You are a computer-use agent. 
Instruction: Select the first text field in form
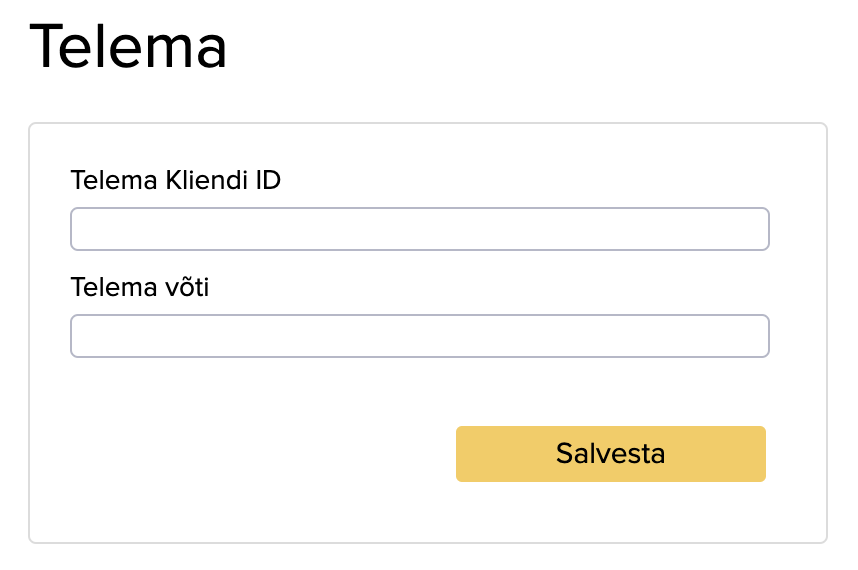click(x=419, y=229)
